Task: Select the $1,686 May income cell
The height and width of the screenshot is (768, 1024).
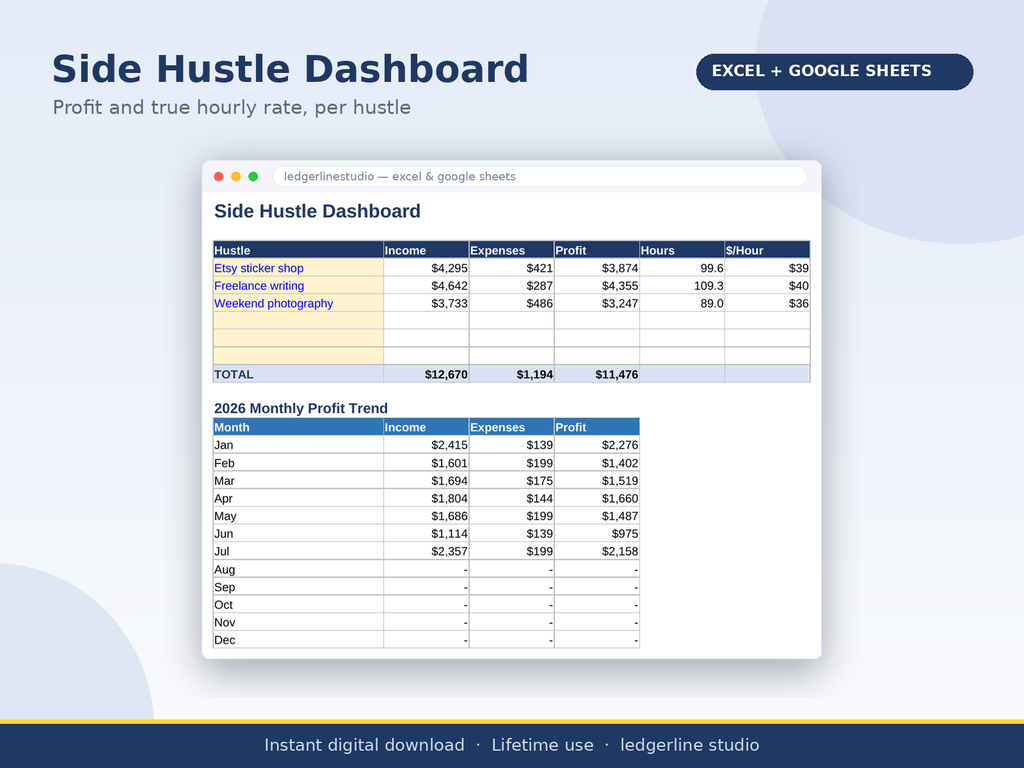Action: coord(426,516)
